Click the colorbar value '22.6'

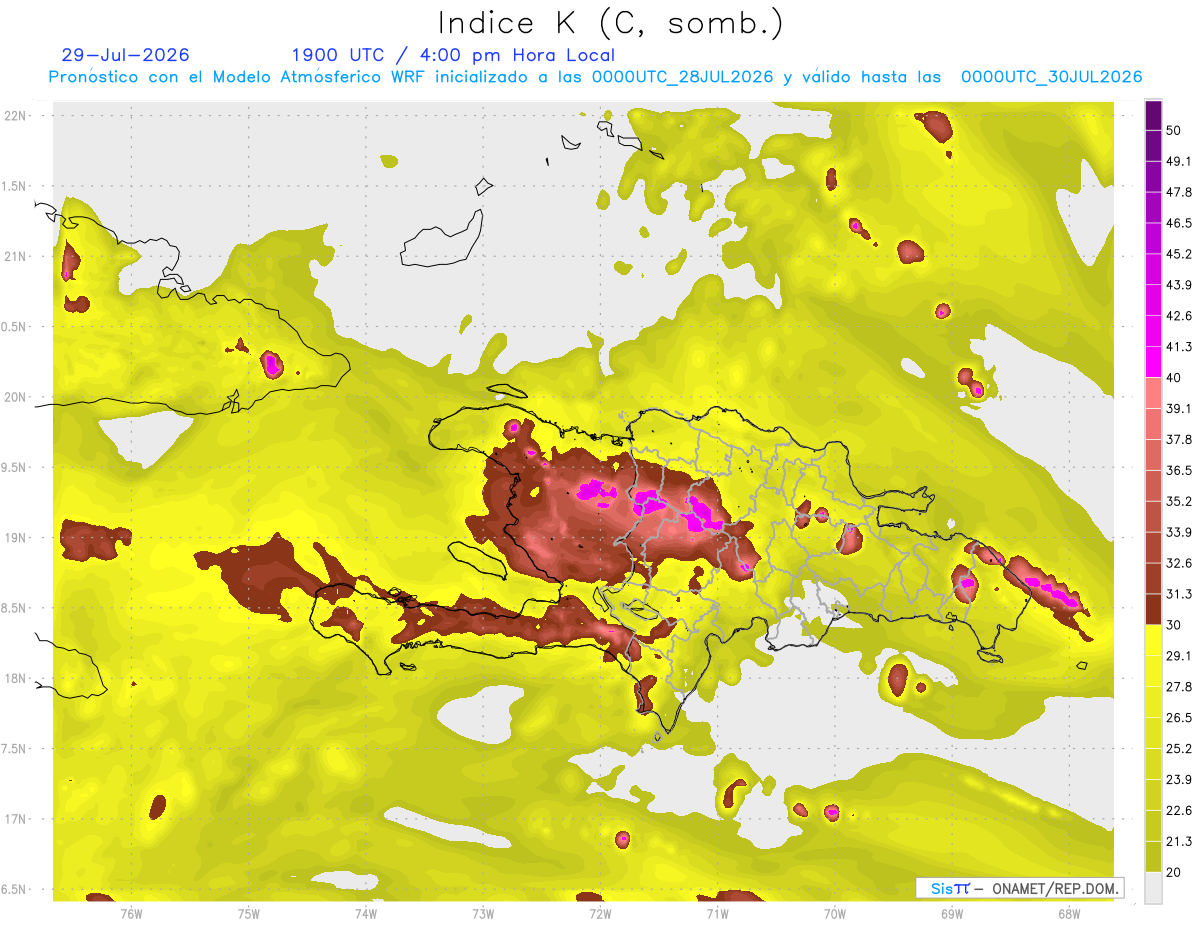point(1178,811)
